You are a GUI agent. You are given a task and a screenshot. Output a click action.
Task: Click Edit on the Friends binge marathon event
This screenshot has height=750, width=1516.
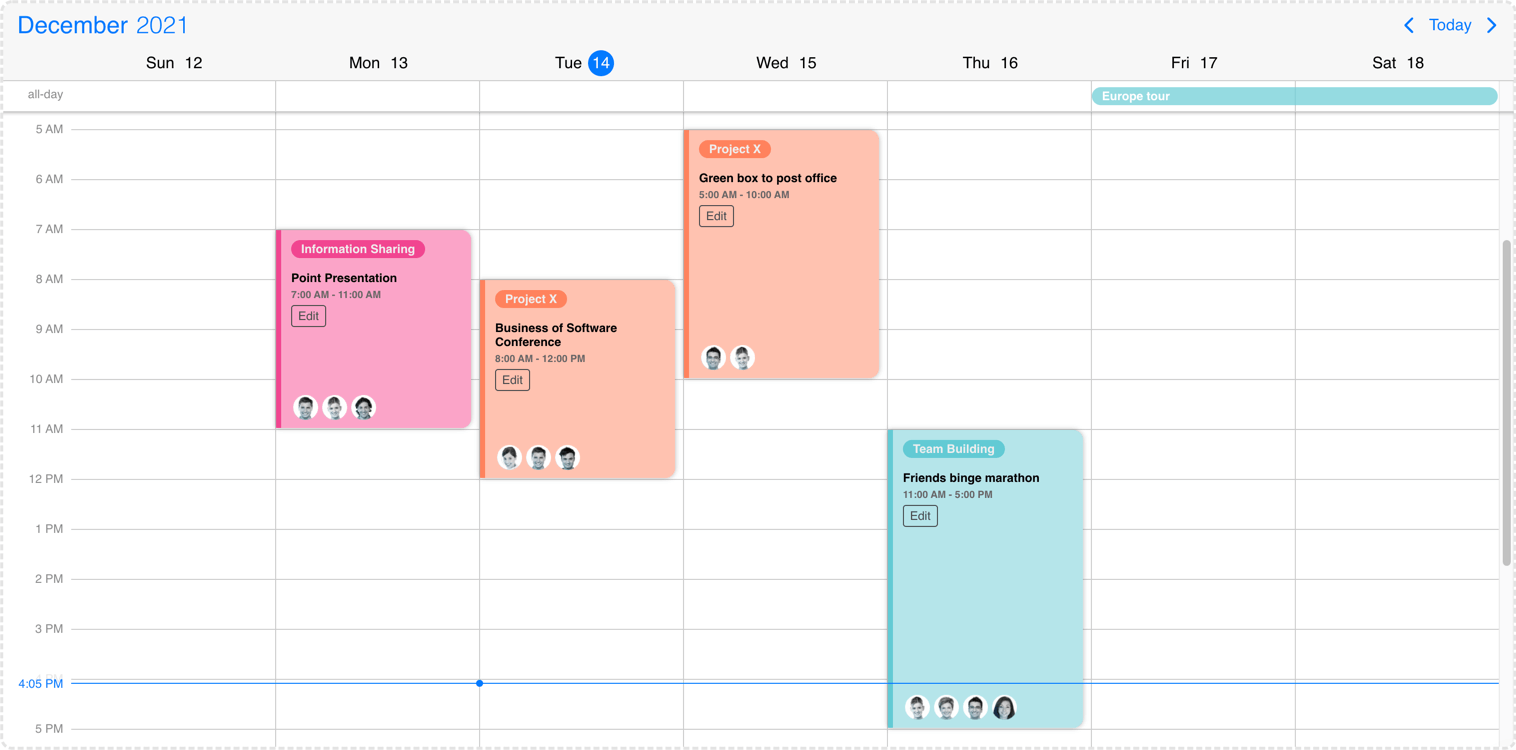tap(920, 516)
